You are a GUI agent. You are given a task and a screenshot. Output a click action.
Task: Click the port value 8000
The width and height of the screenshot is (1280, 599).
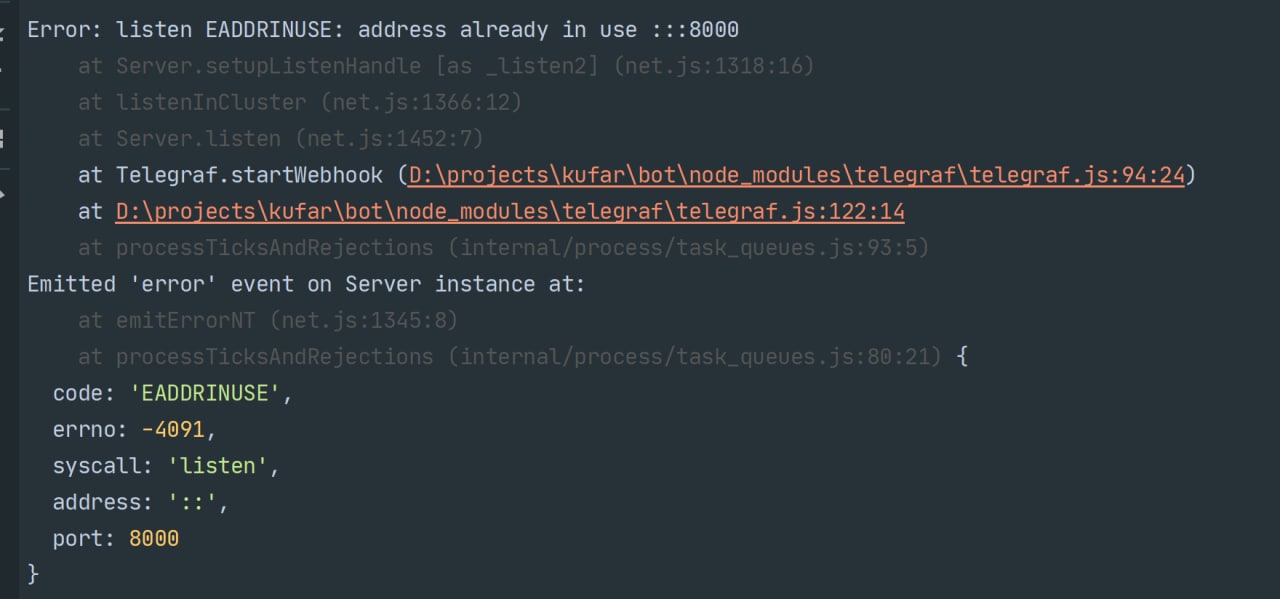point(154,539)
